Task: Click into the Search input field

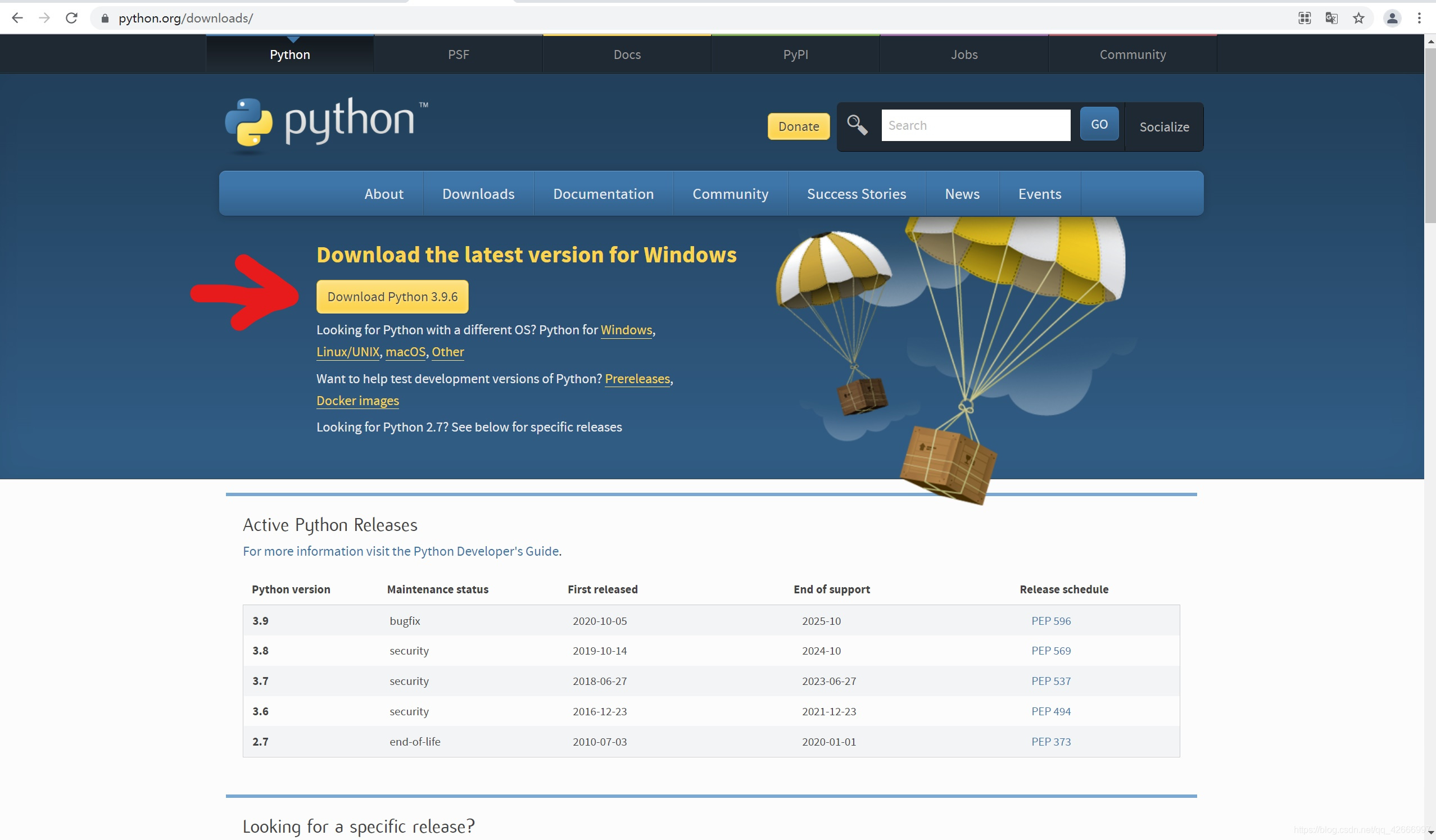Action: [x=975, y=125]
